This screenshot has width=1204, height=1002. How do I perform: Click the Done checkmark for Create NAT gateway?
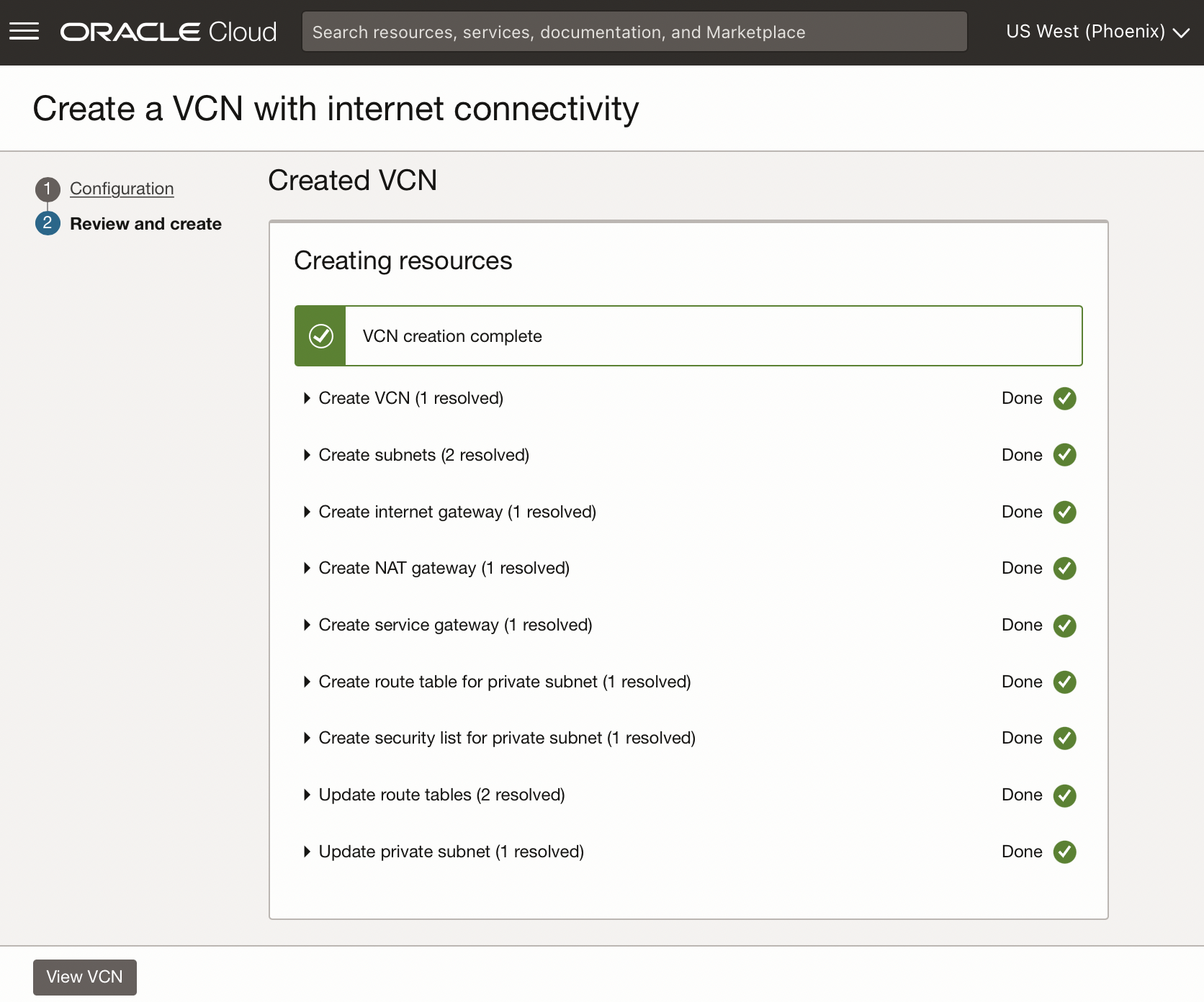pyautogui.click(x=1064, y=568)
